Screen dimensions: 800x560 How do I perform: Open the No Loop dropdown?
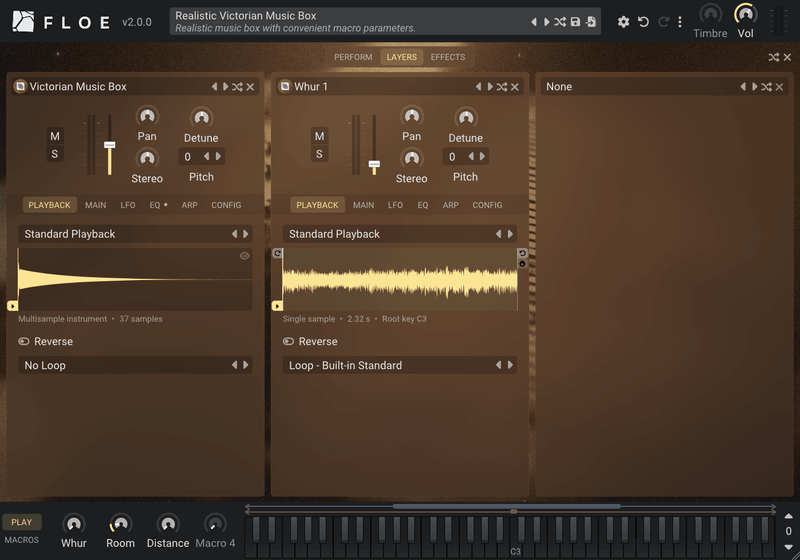(x=135, y=365)
